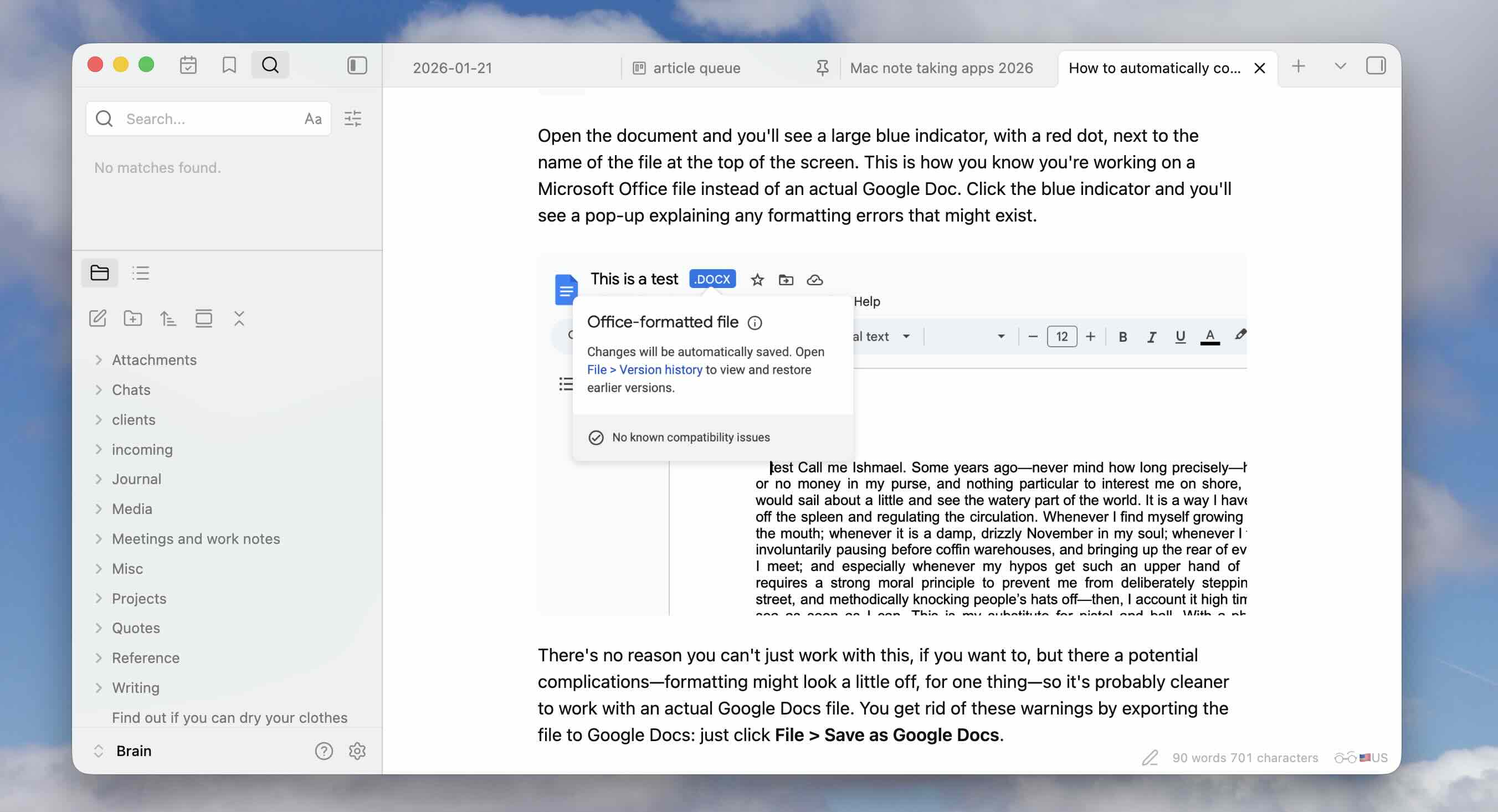Screen dimensions: 1498x812
Task: Switch to the article queue tab
Action: click(x=696, y=68)
